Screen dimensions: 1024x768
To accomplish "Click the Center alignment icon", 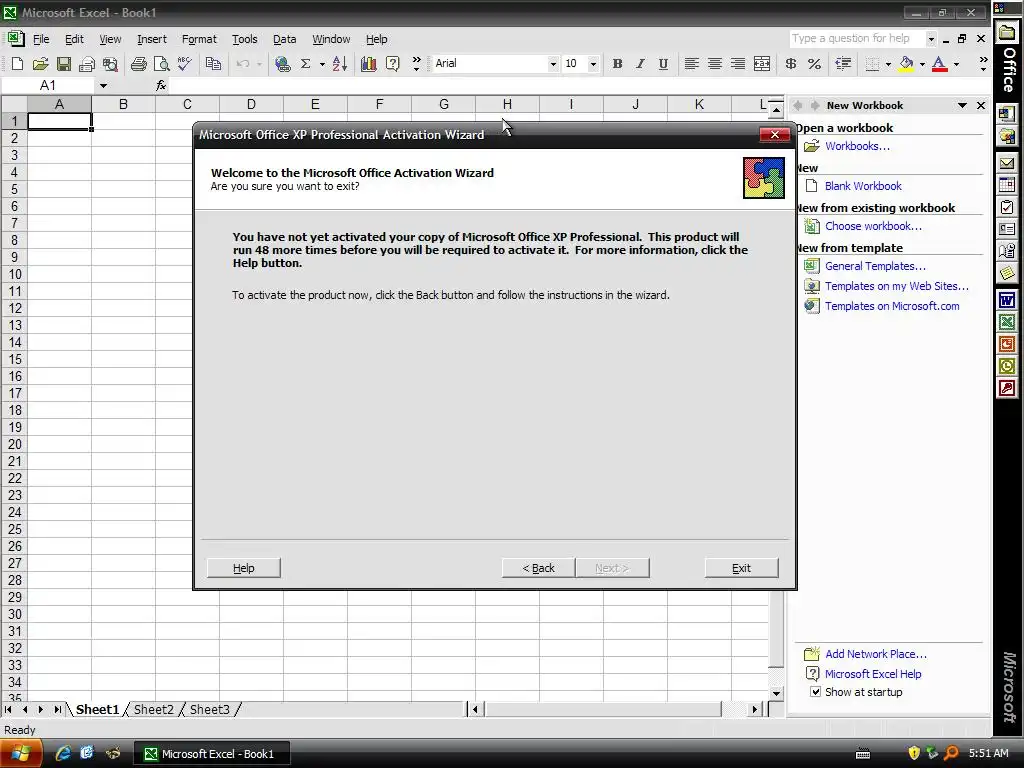I will click(714, 63).
